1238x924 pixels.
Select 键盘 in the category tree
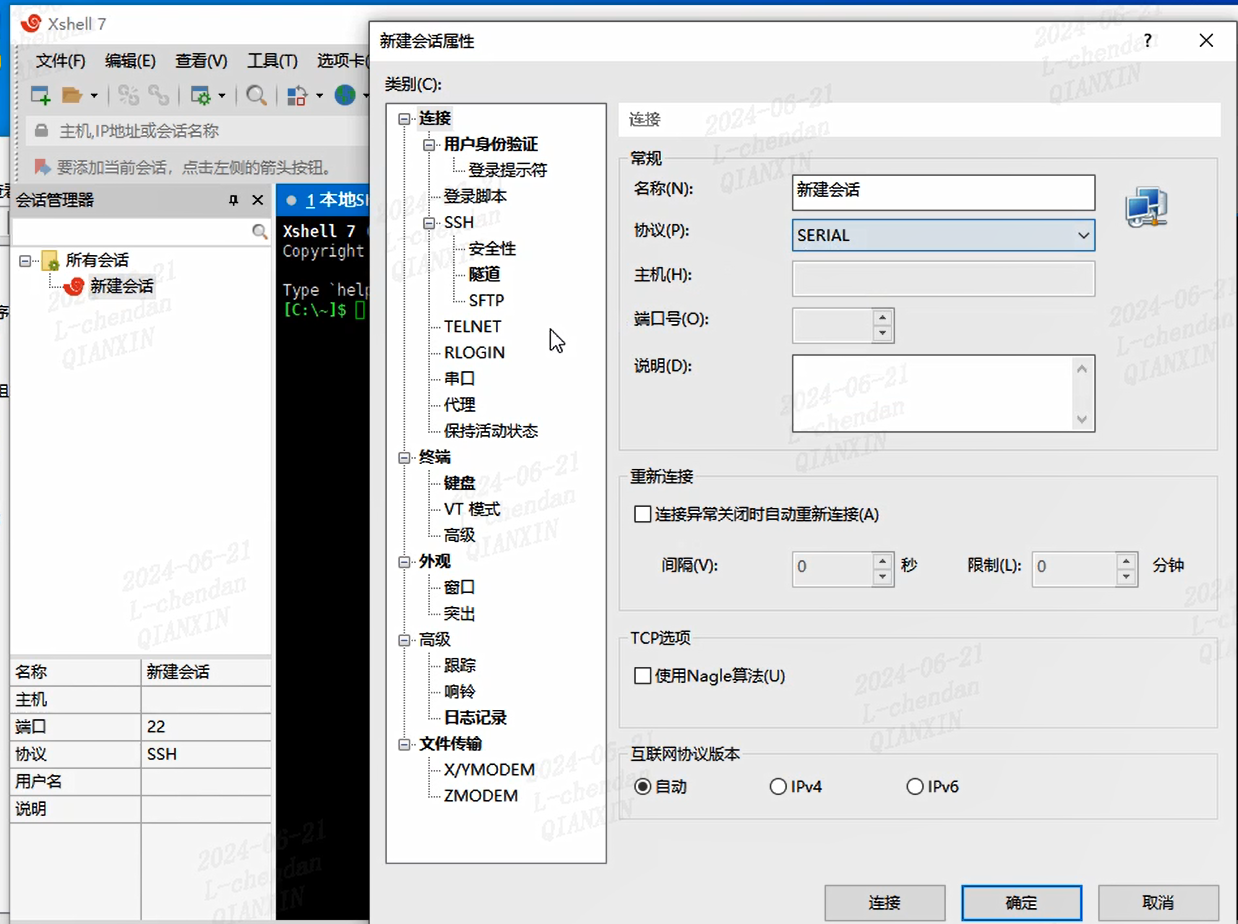(x=459, y=484)
